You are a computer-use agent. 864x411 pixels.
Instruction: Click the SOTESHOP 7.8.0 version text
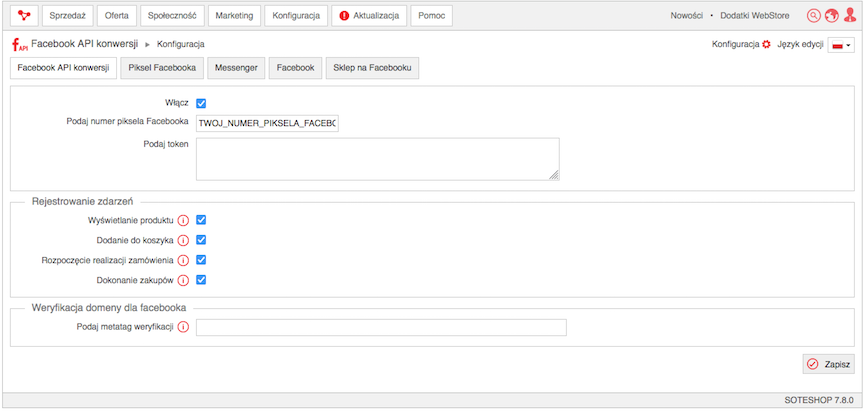819,399
